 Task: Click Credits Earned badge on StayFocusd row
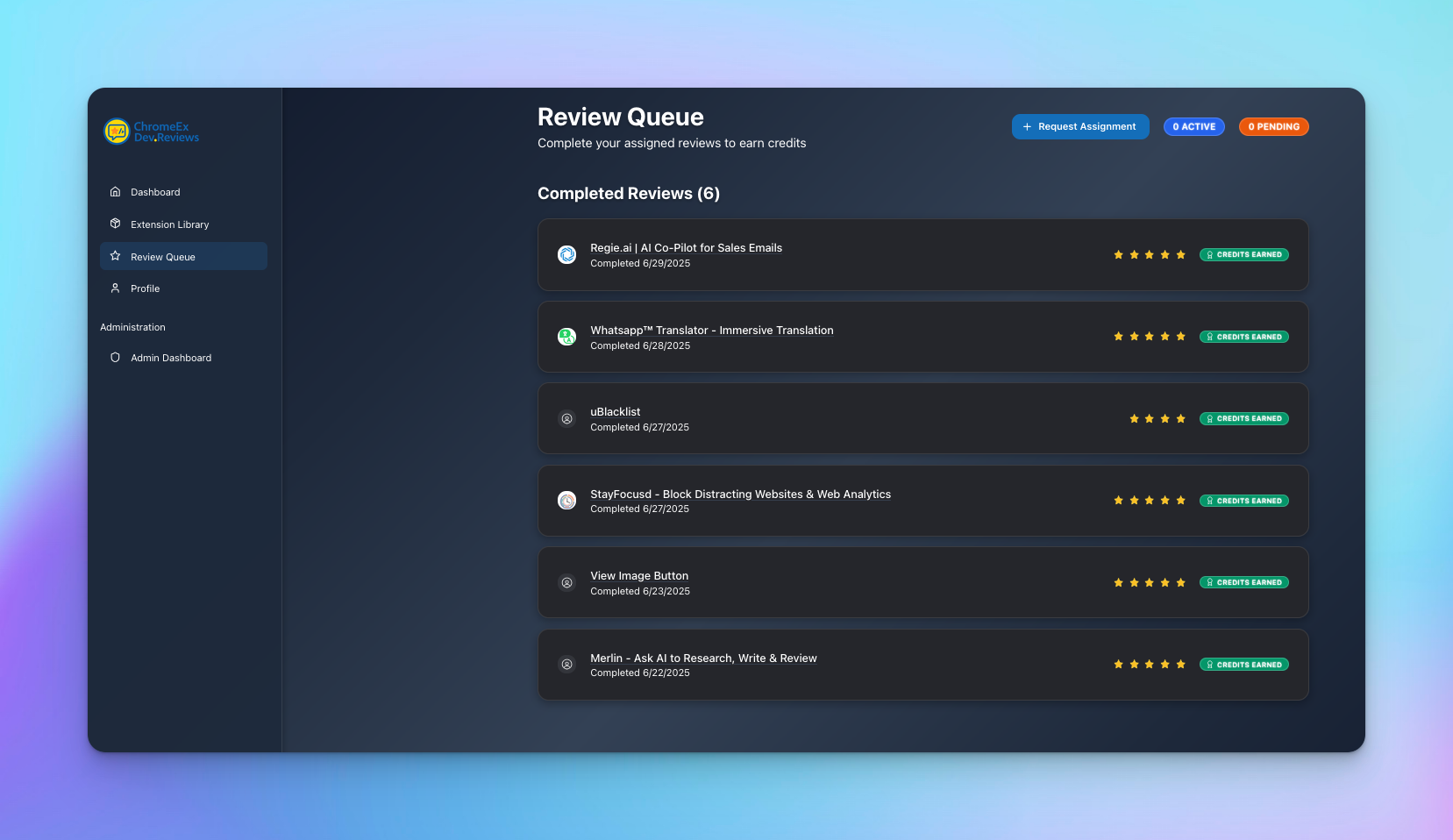coord(1244,501)
